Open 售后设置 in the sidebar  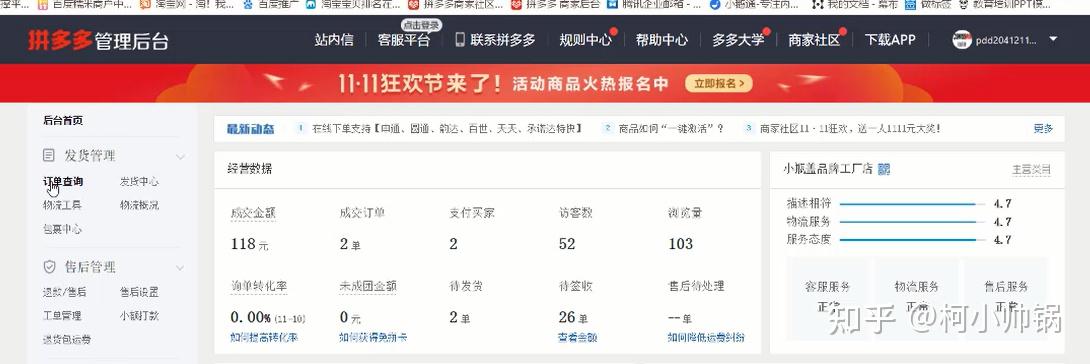pos(139,292)
